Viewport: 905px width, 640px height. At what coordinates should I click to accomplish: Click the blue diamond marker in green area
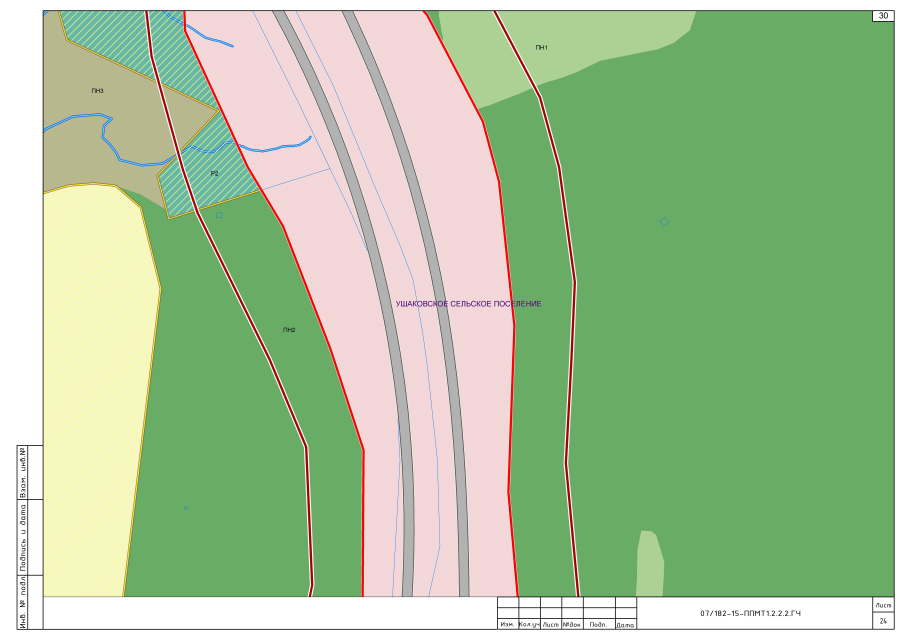coord(664,222)
